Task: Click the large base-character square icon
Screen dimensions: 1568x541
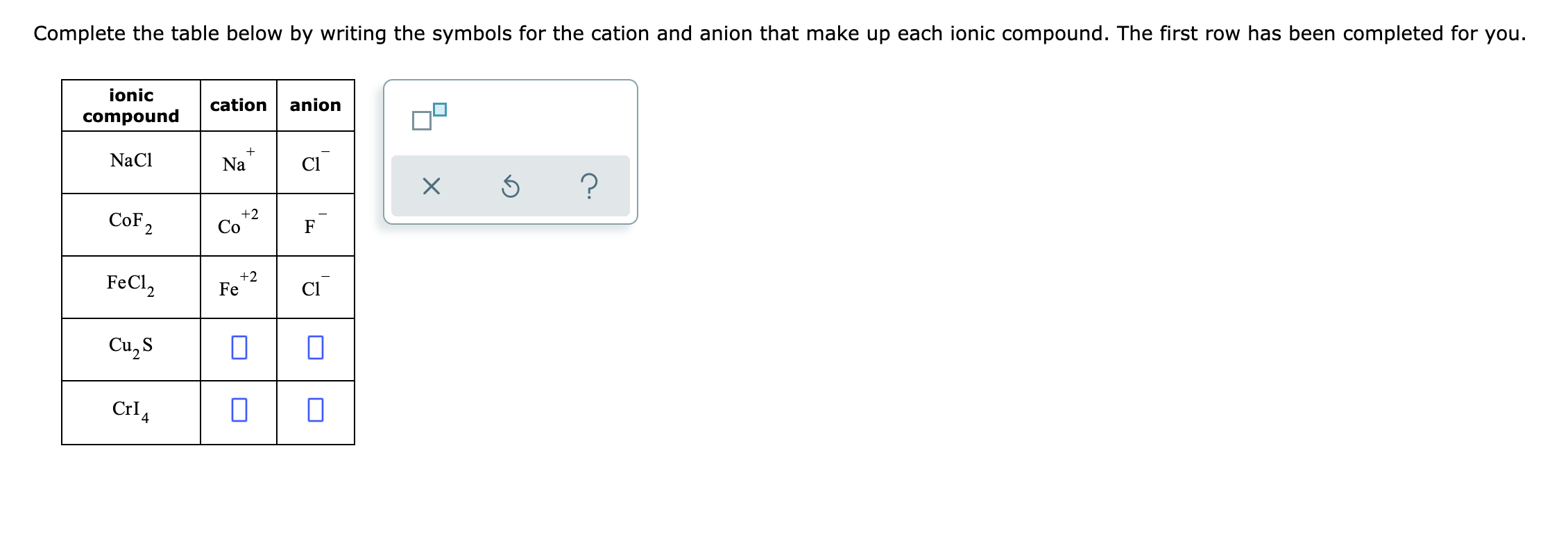Action: pyautogui.click(x=420, y=120)
